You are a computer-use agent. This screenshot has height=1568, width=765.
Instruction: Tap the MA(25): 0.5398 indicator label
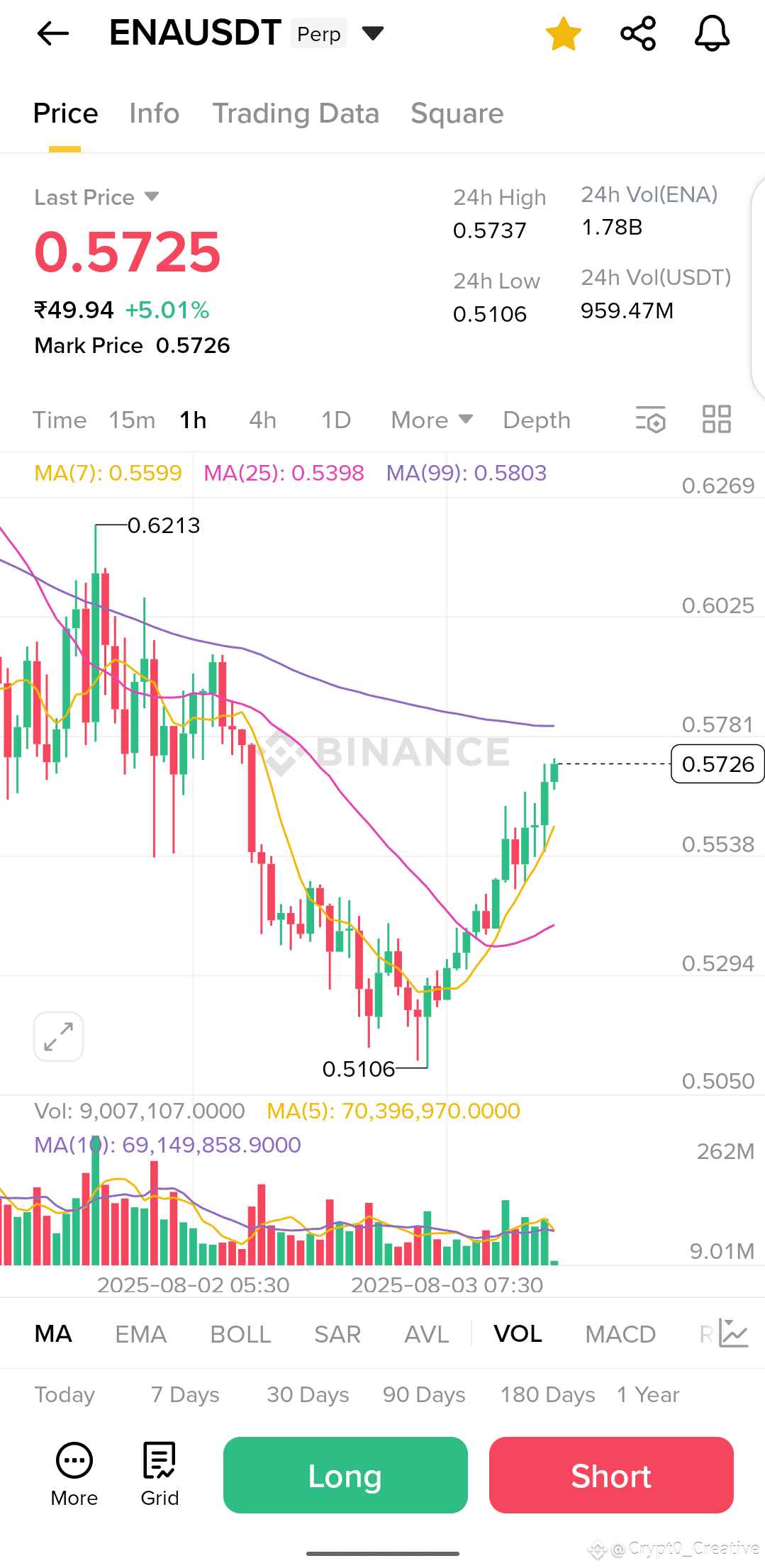[284, 473]
